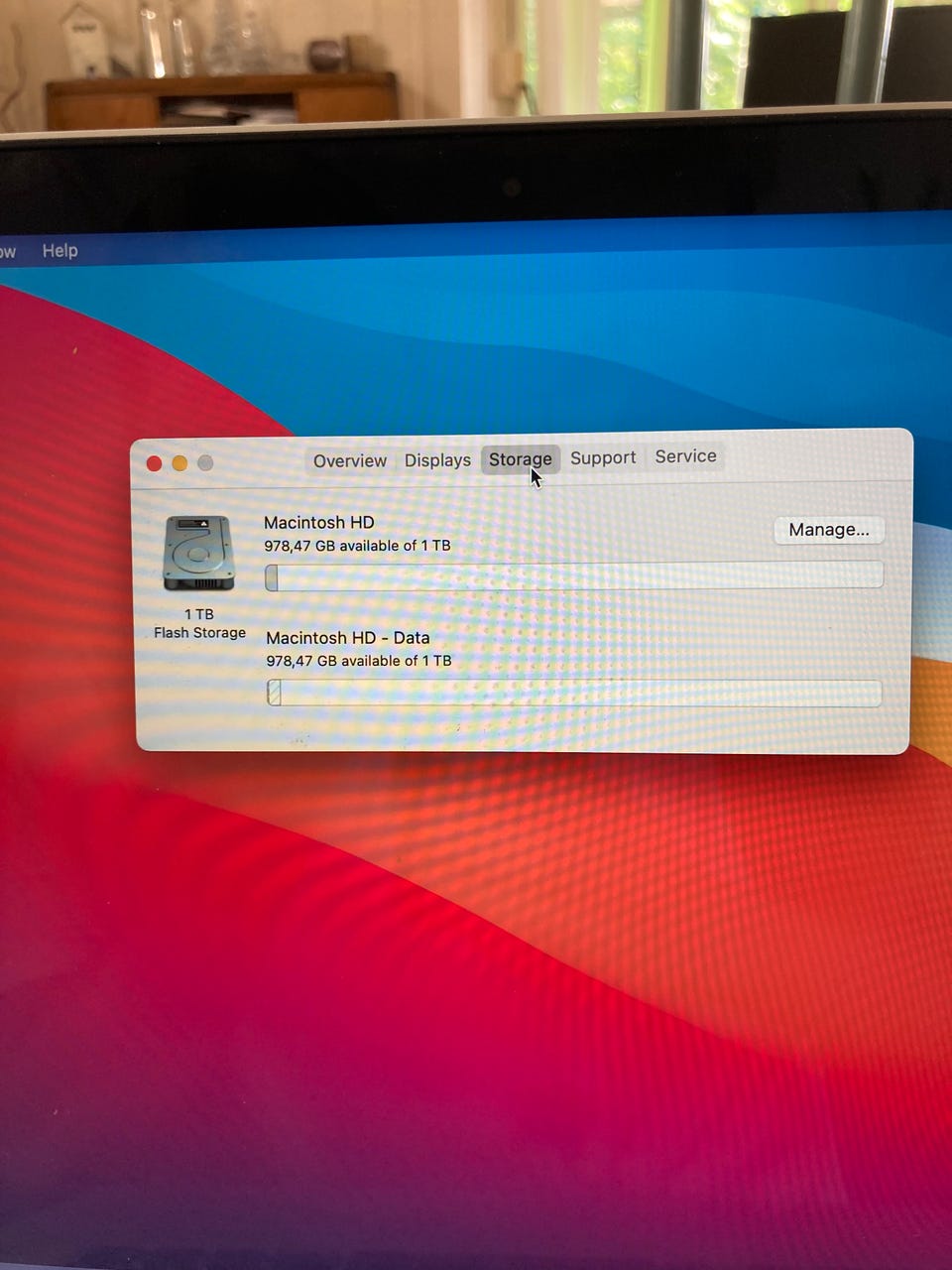Click the 1 TB Flash Storage label
Viewport: 952px width, 1270px height.
click(199, 623)
